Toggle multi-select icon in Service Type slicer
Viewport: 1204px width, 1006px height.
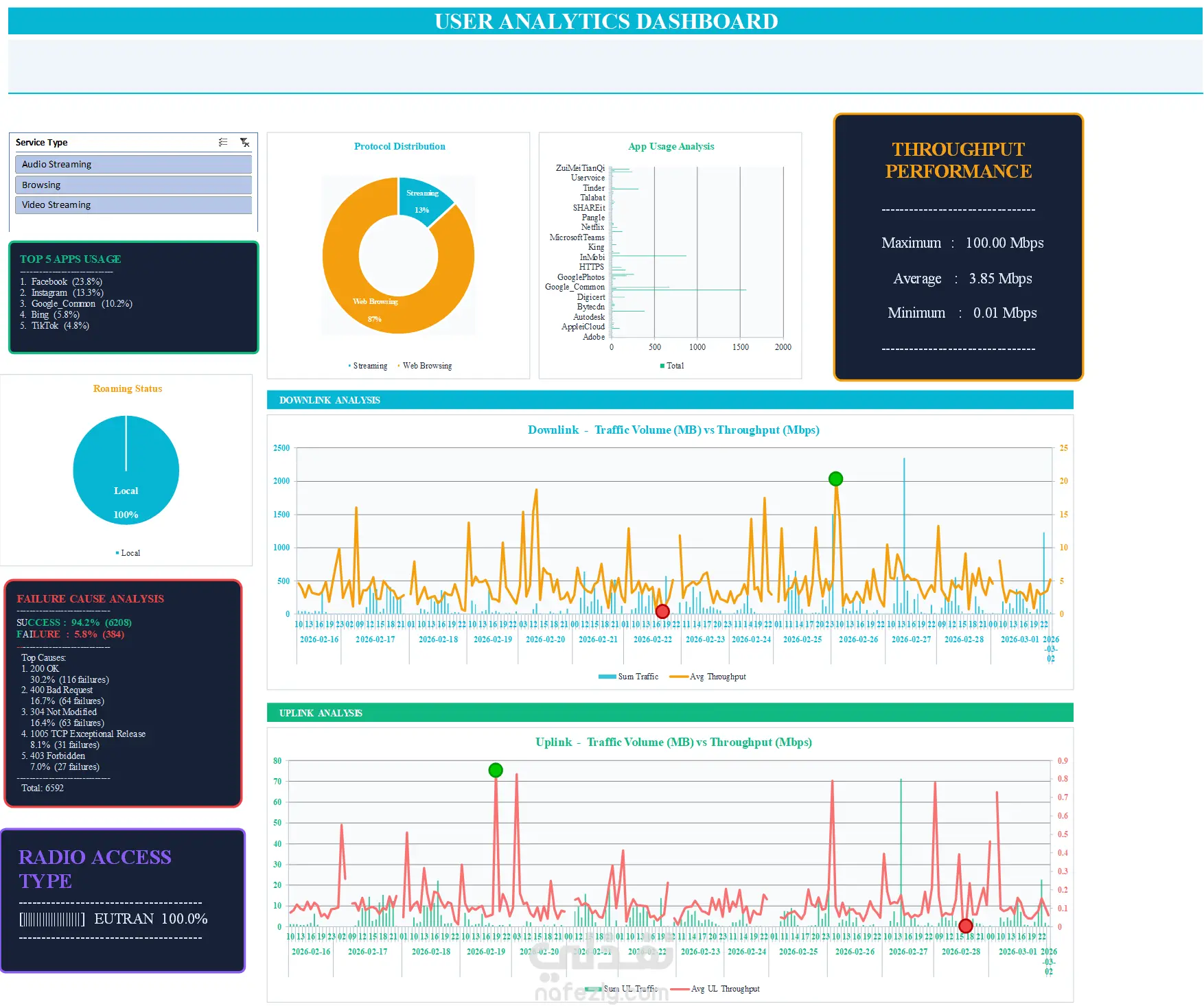[x=223, y=142]
